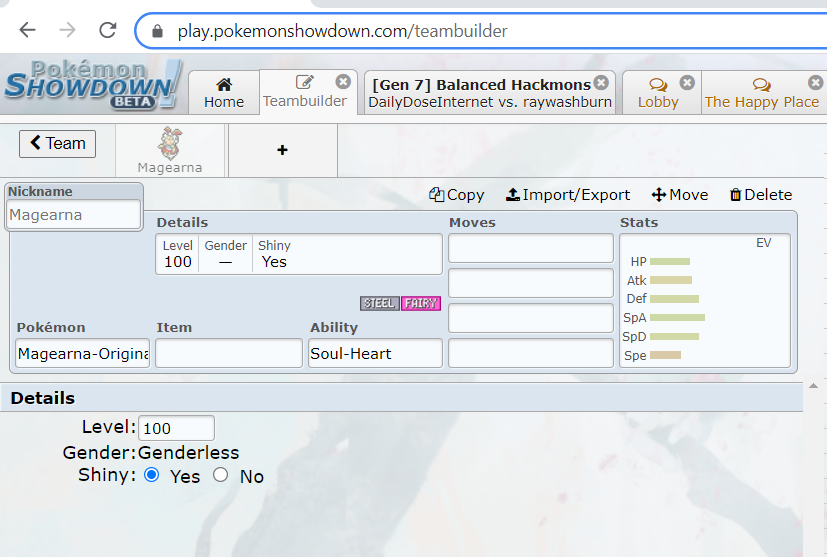Open The Happy Place chat tab

[762, 92]
